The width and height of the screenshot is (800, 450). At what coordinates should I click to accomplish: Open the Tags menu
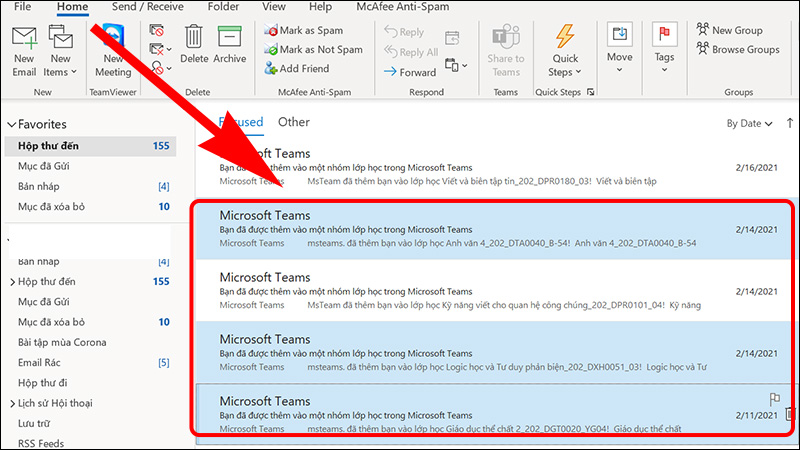[664, 48]
